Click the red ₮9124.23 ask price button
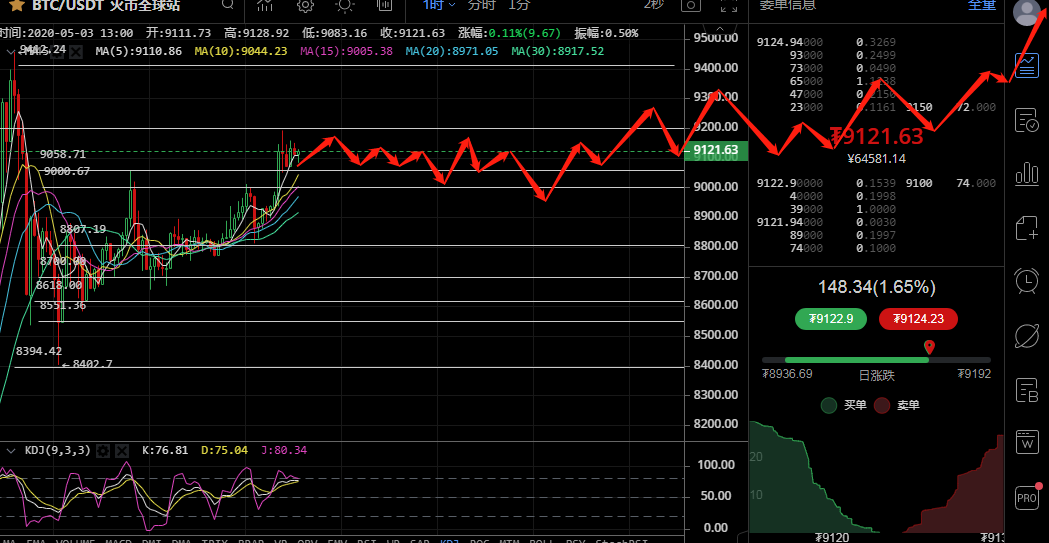The image size is (1049, 543). 918,319
